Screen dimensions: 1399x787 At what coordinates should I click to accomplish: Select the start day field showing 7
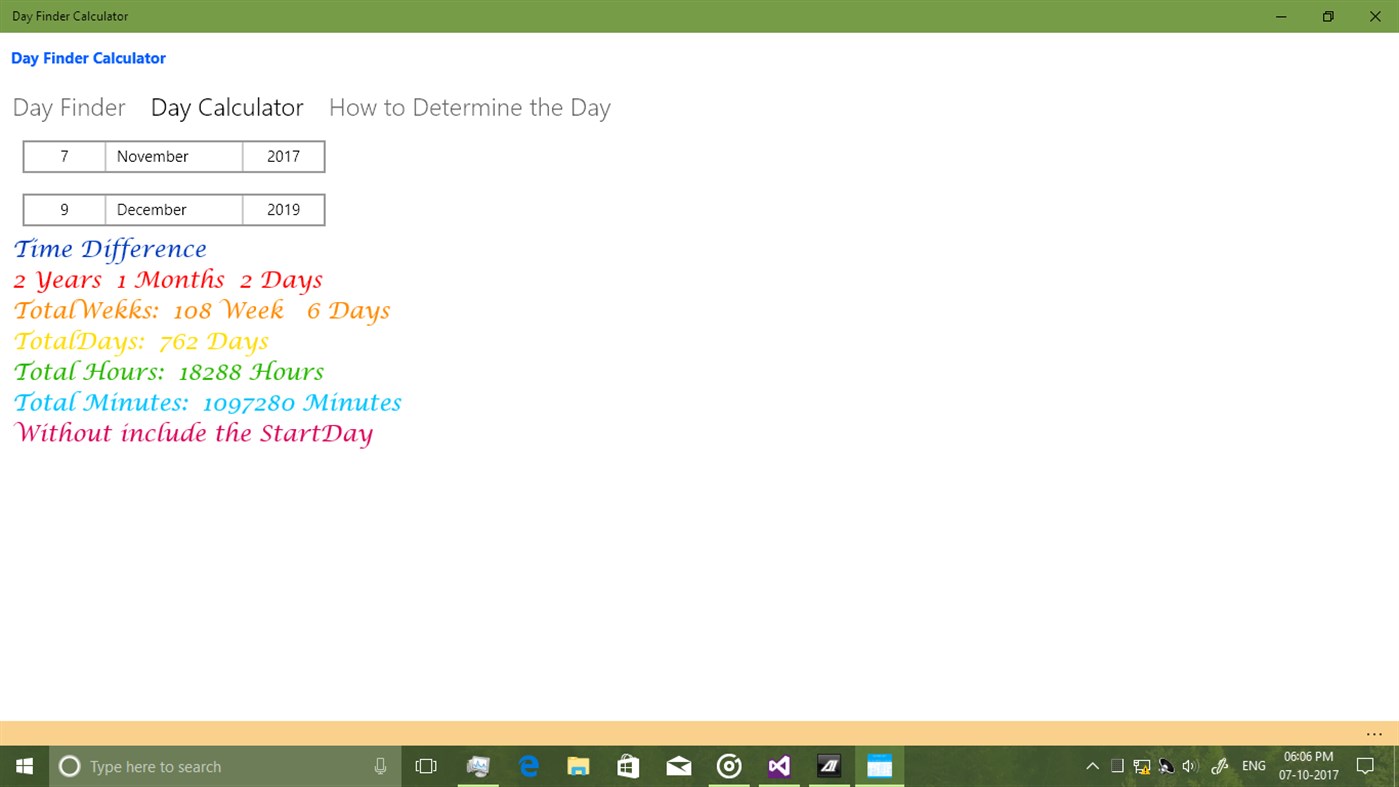point(64,156)
